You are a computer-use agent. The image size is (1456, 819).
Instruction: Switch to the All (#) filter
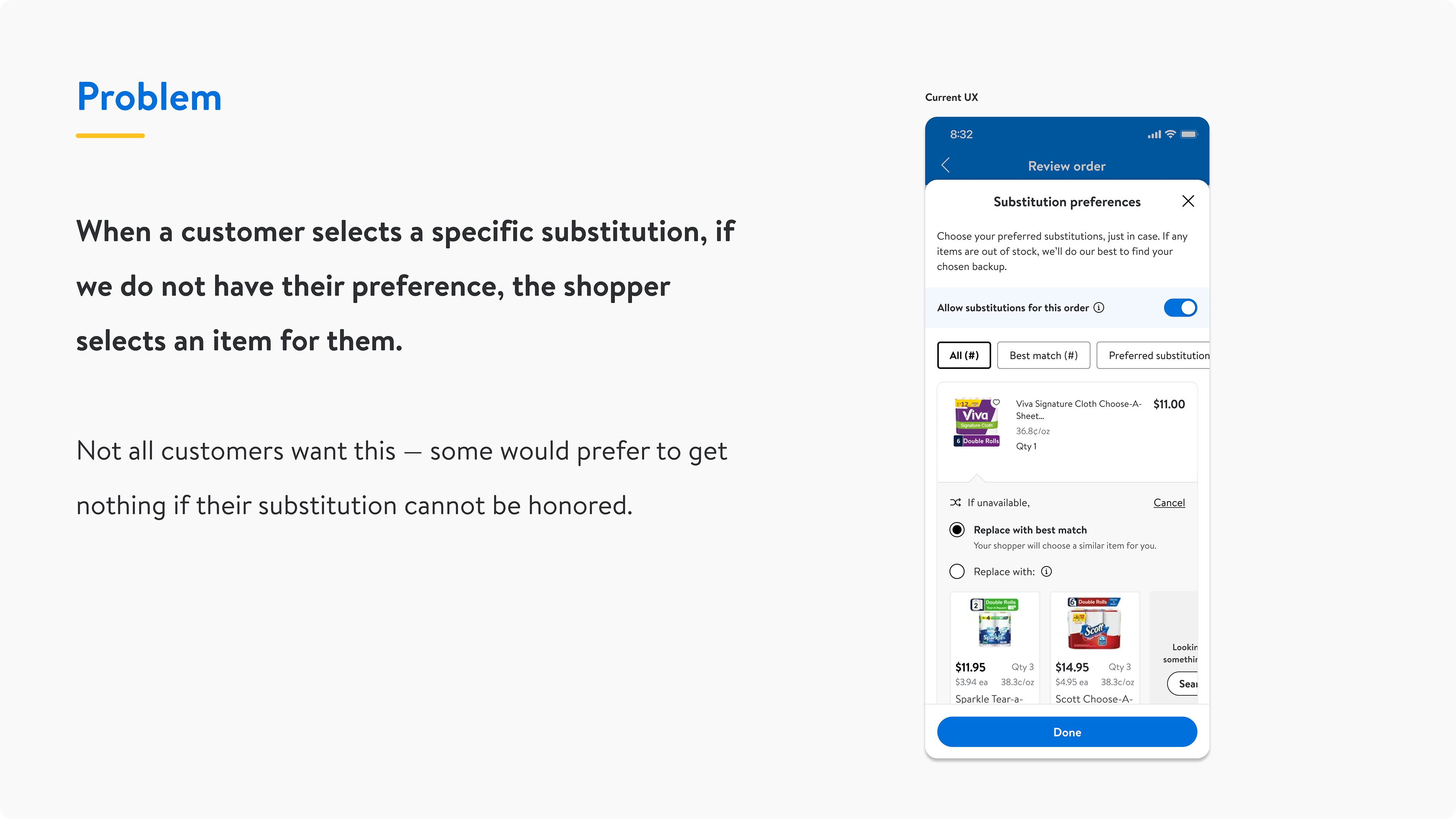tap(964, 355)
